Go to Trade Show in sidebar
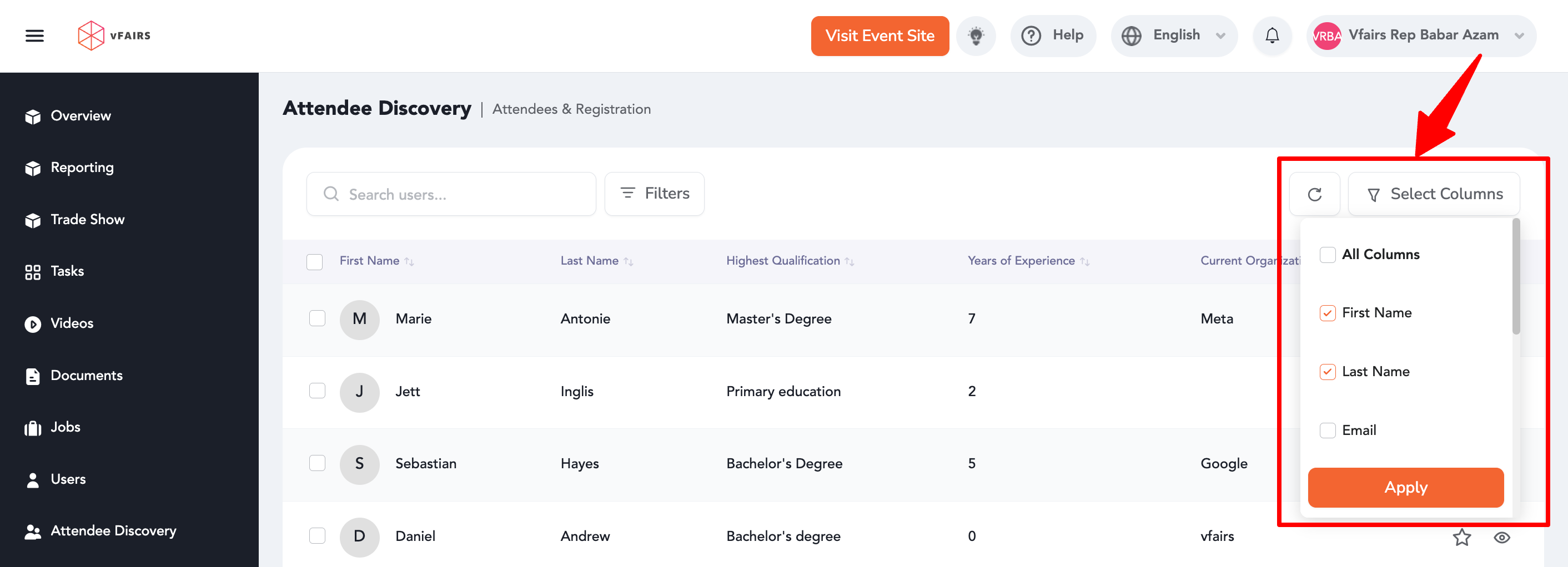Viewport: 1568px width, 567px height. [x=87, y=220]
